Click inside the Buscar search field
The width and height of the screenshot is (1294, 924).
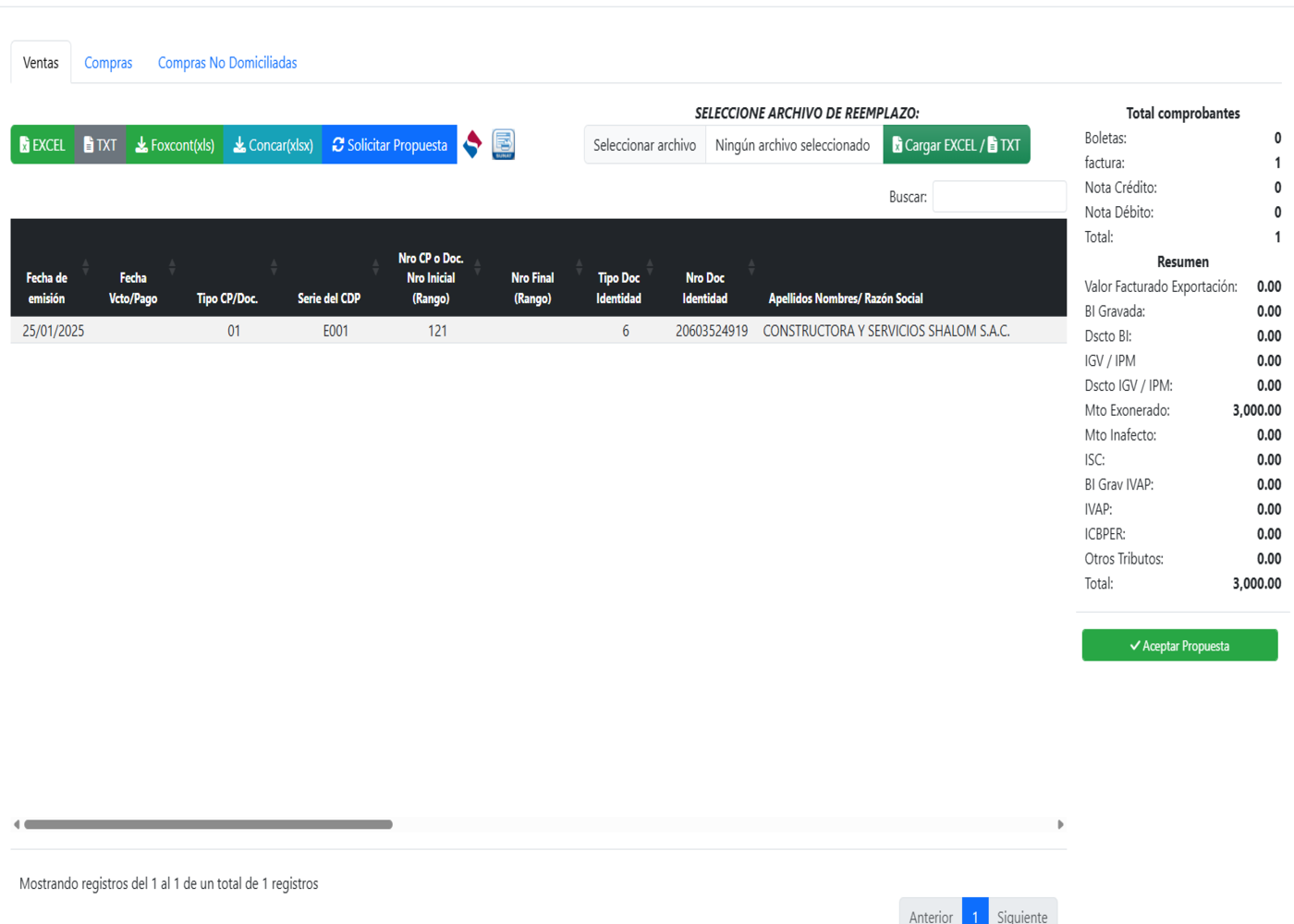999,197
